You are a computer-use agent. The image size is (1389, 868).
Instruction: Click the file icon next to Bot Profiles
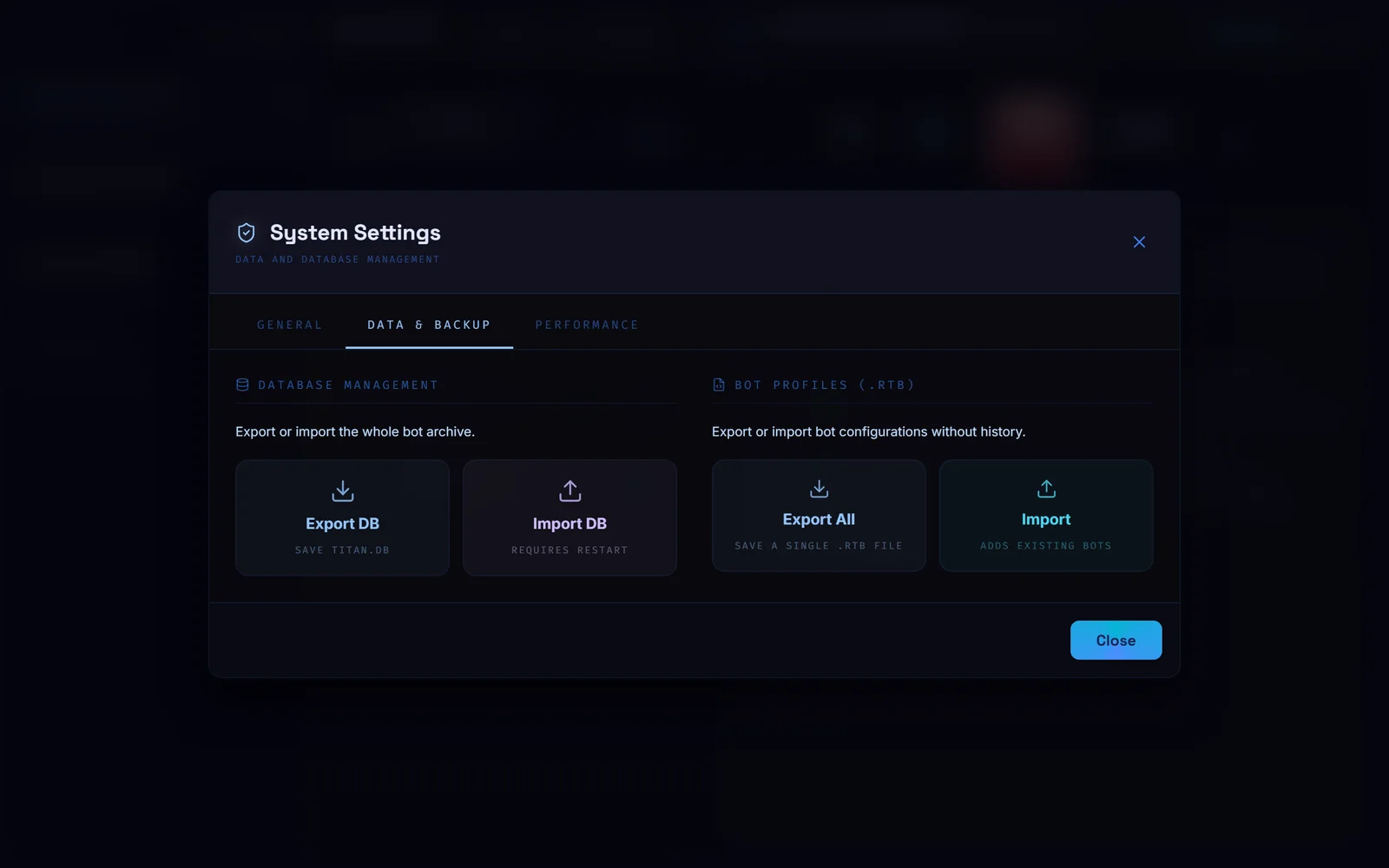[x=719, y=385]
